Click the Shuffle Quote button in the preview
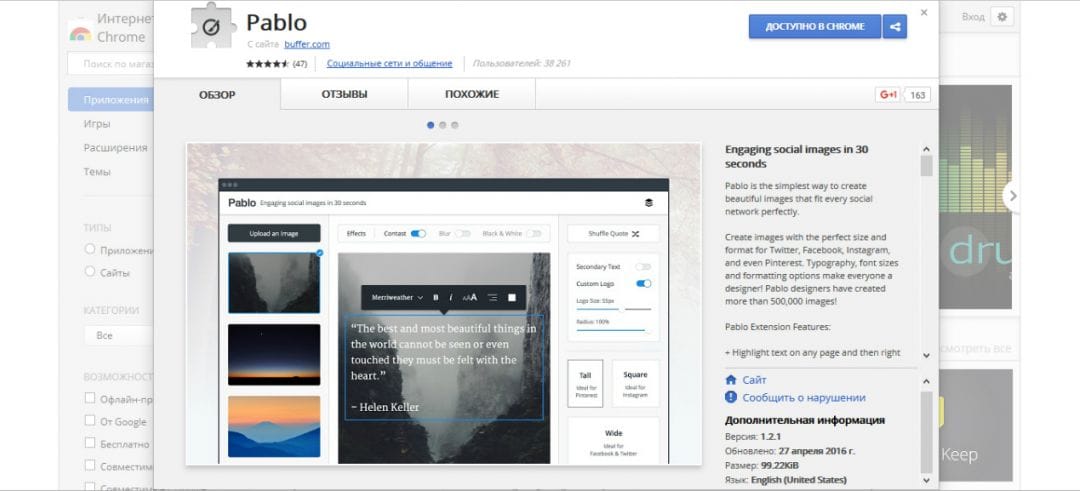Image resolution: width=1080 pixels, height=491 pixels. tap(613, 233)
